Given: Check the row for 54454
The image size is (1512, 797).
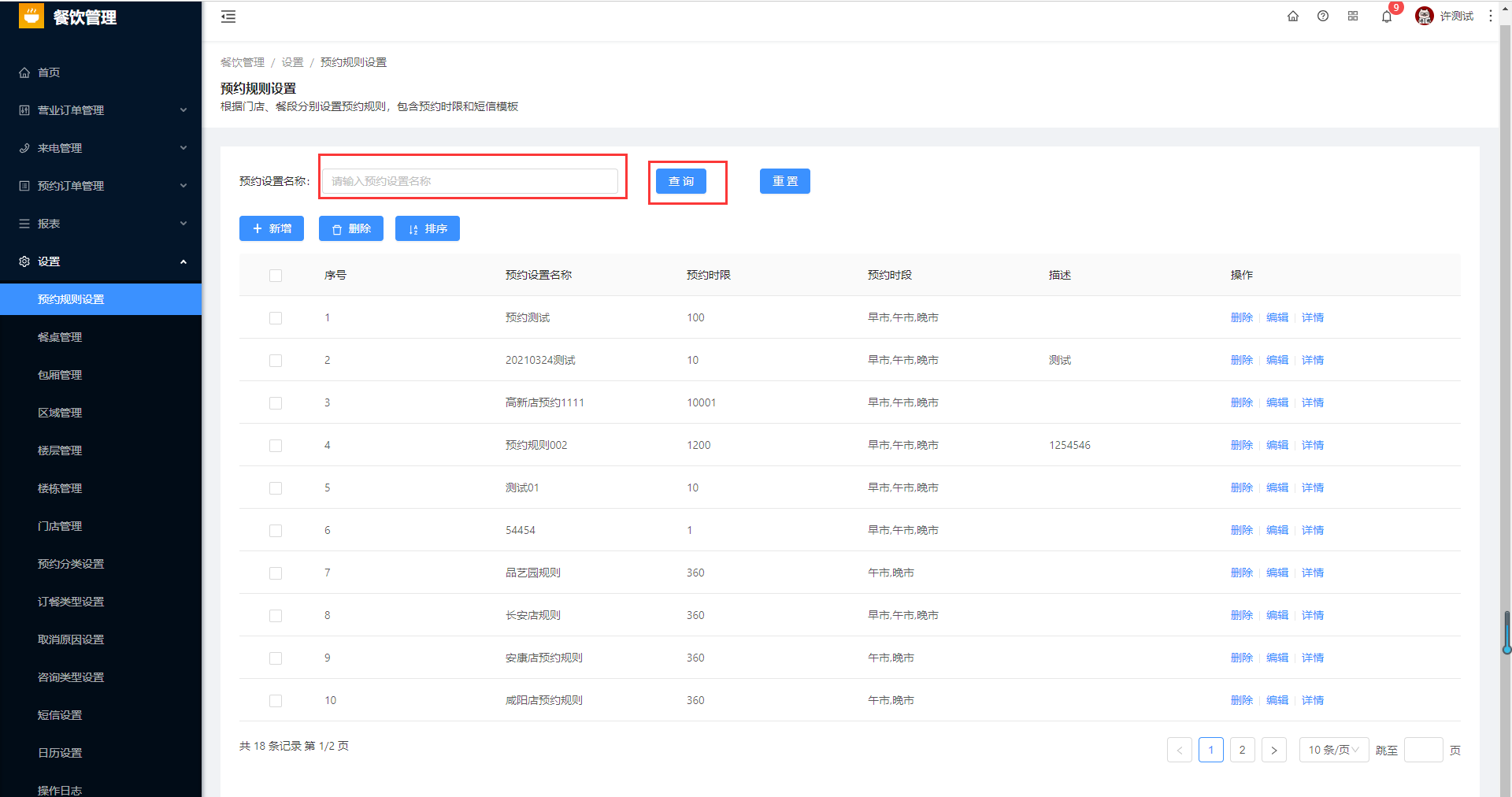Looking at the screenshot, I should (276, 531).
